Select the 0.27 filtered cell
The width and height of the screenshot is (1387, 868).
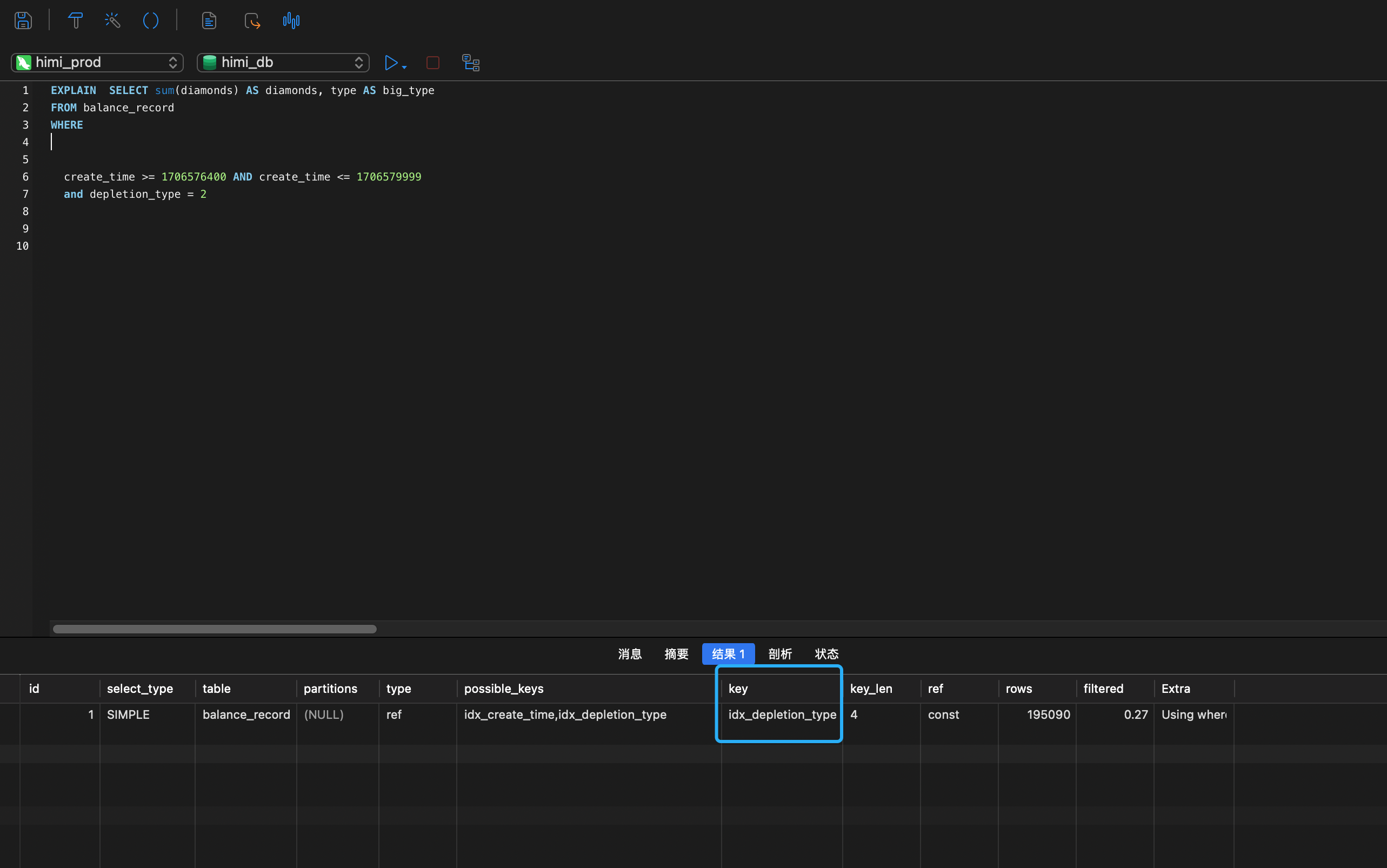(1115, 715)
